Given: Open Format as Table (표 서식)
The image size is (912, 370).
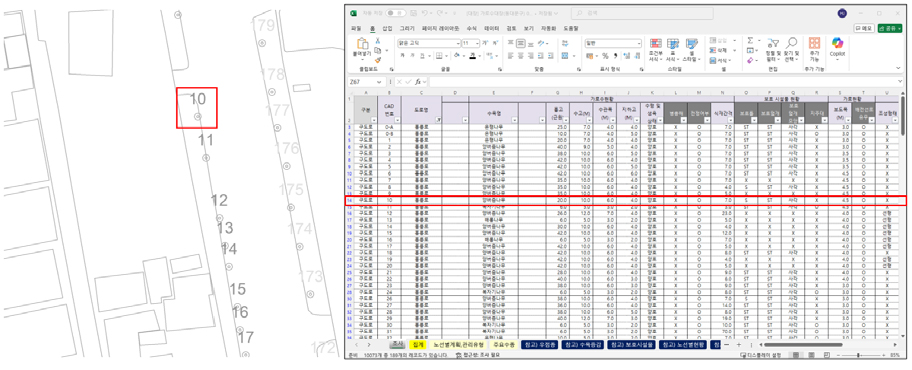Looking at the screenshot, I should [673, 49].
